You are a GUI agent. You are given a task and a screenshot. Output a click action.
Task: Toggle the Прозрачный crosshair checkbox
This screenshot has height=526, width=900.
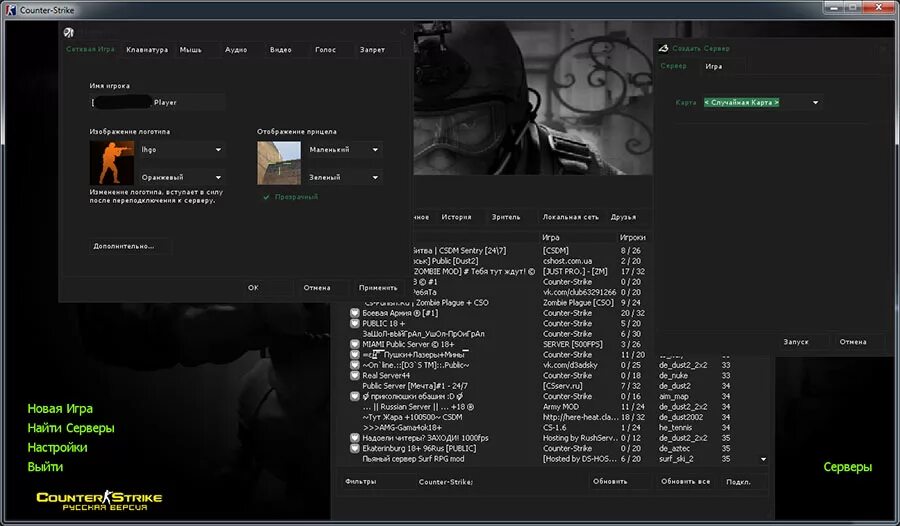pyautogui.click(x=266, y=197)
